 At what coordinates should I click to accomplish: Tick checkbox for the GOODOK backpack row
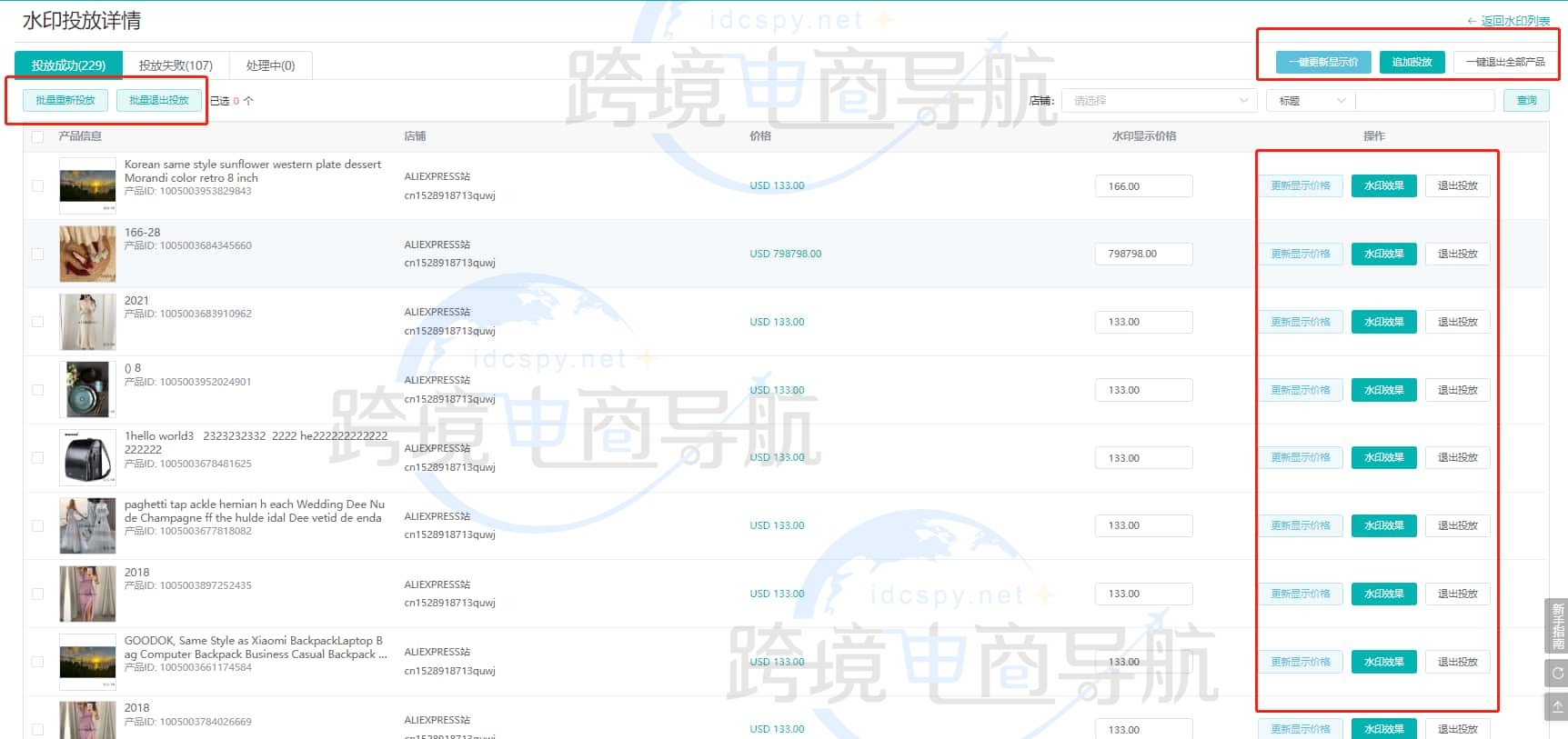tap(37, 662)
